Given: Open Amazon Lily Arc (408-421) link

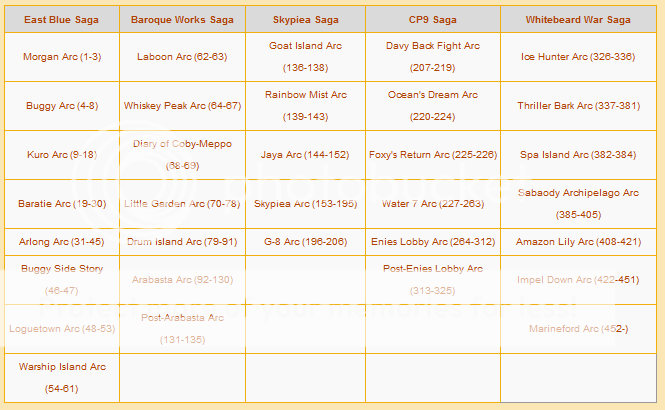Looking at the screenshot, I should click(578, 242).
